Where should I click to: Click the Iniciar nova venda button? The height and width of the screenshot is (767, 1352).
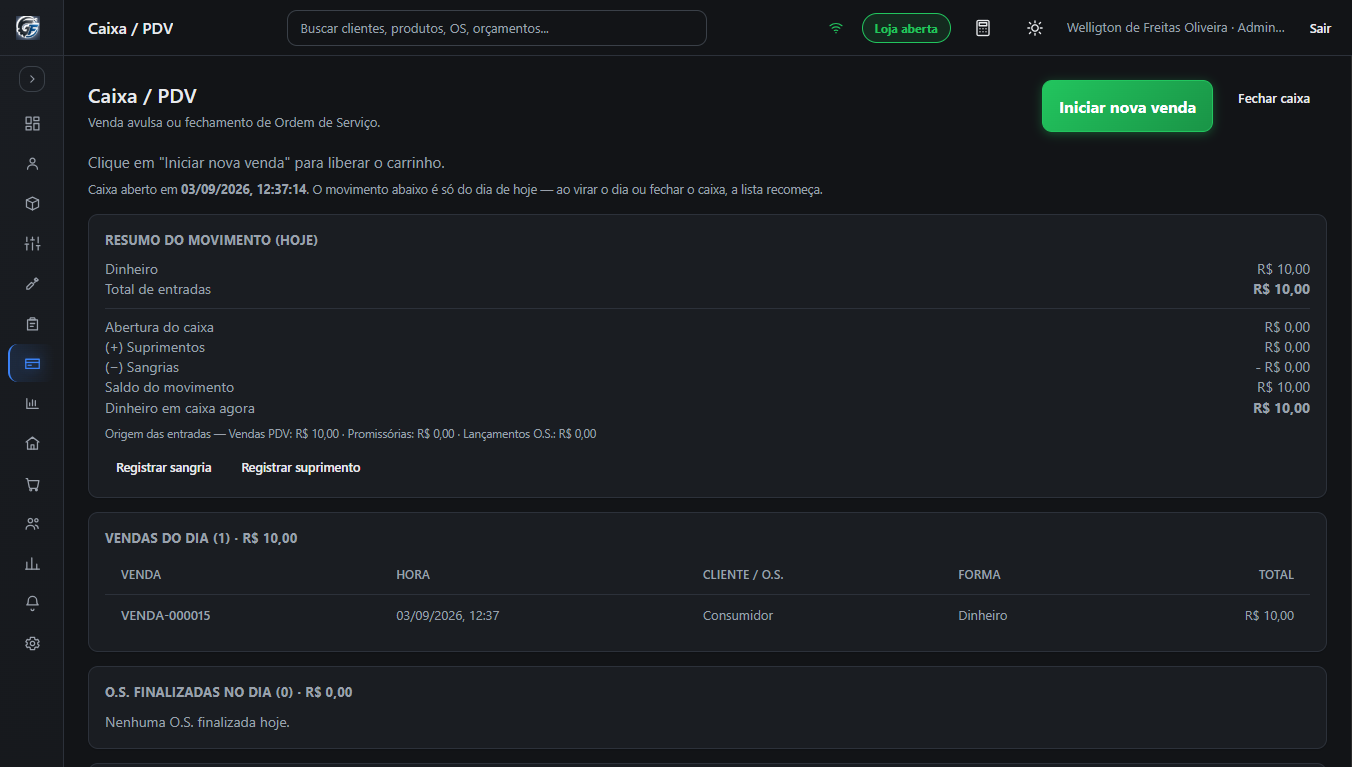click(x=1127, y=106)
